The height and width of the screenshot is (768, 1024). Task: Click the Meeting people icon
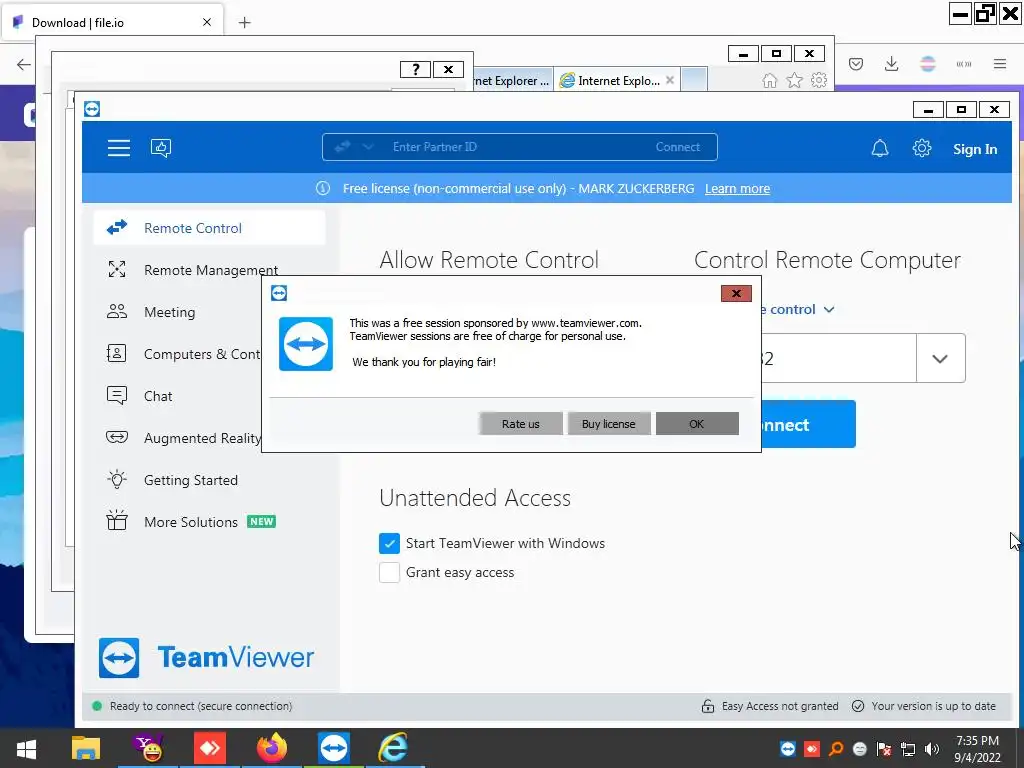pos(117,312)
